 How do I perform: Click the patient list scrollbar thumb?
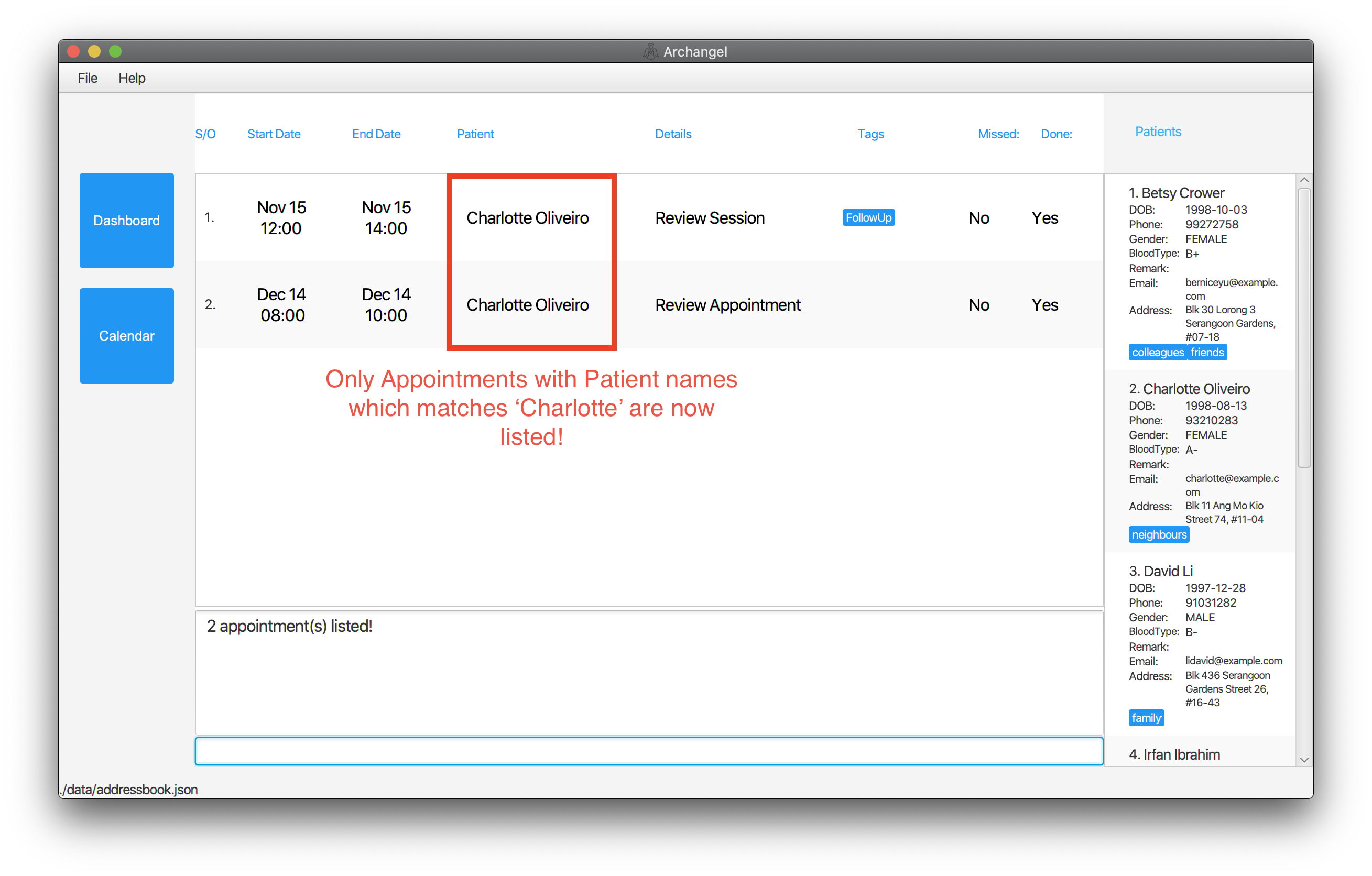1304,328
